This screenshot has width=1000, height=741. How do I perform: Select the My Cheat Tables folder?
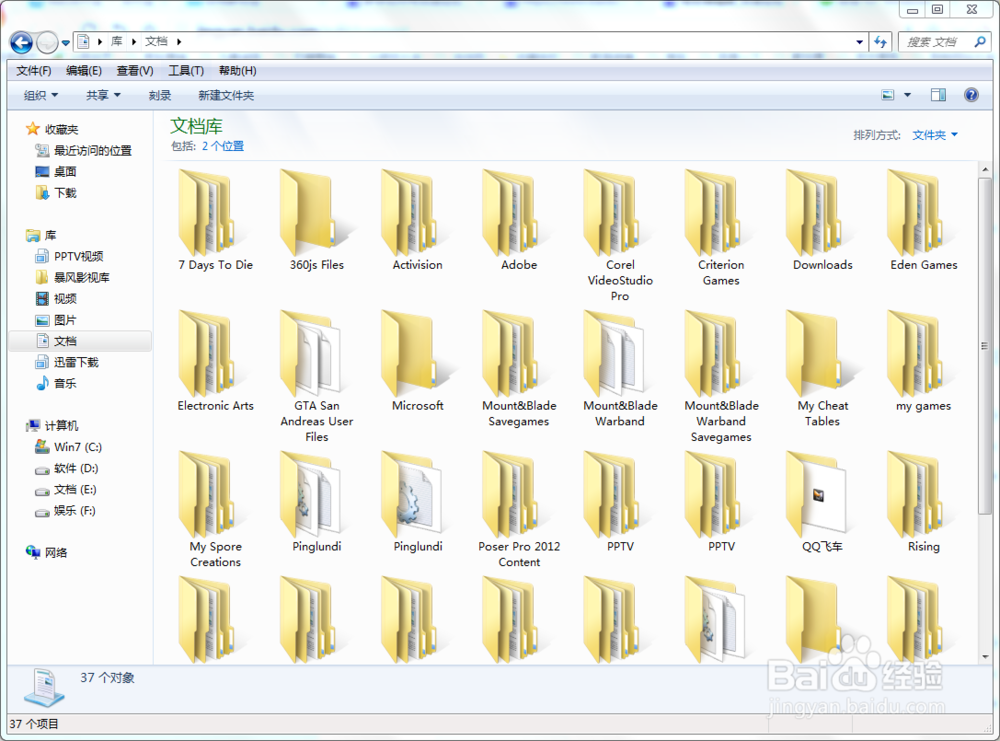tap(823, 369)
